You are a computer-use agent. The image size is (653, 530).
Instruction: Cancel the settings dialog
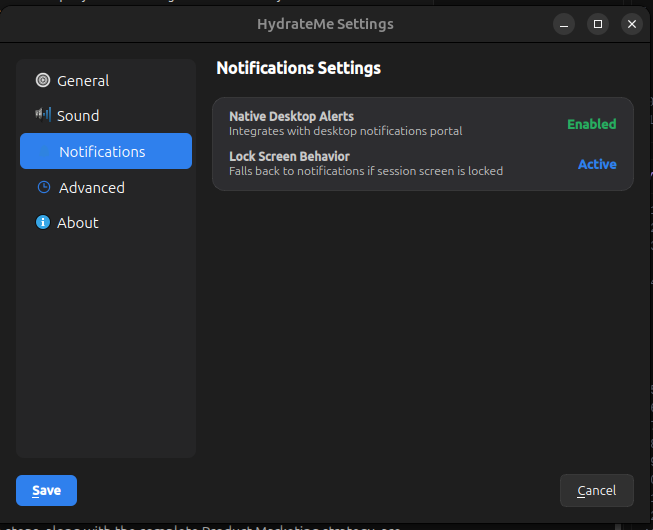[596, 490]
